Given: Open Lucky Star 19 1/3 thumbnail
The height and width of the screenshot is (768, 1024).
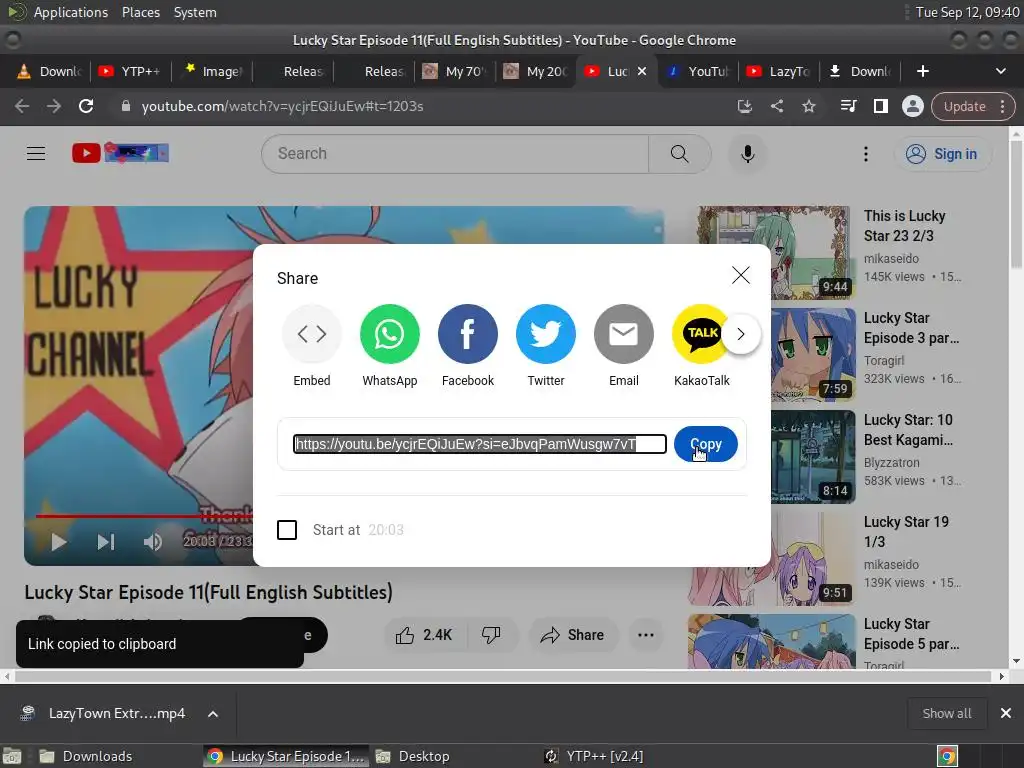Looking at the screenshot, I should point(772,559).
